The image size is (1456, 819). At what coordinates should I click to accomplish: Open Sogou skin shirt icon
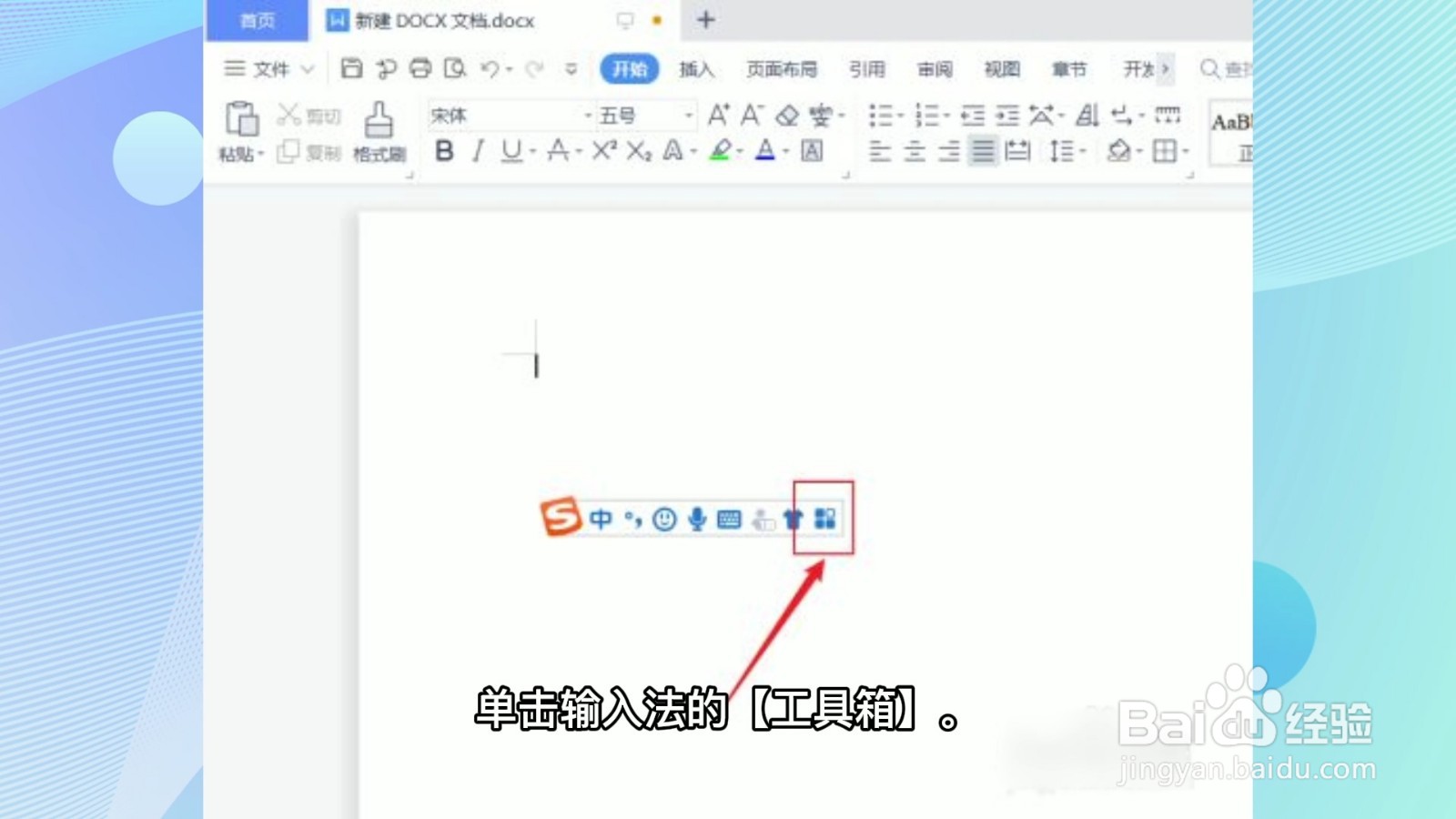[x=793, y=519]
